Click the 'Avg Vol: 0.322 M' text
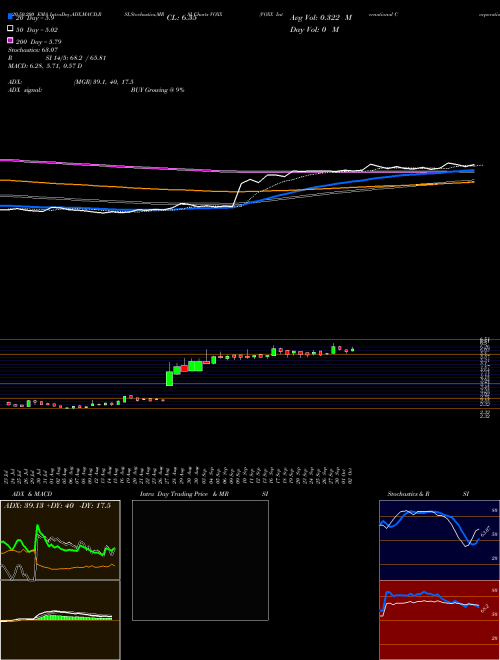500x660 pixels. (x=321, y=18)
